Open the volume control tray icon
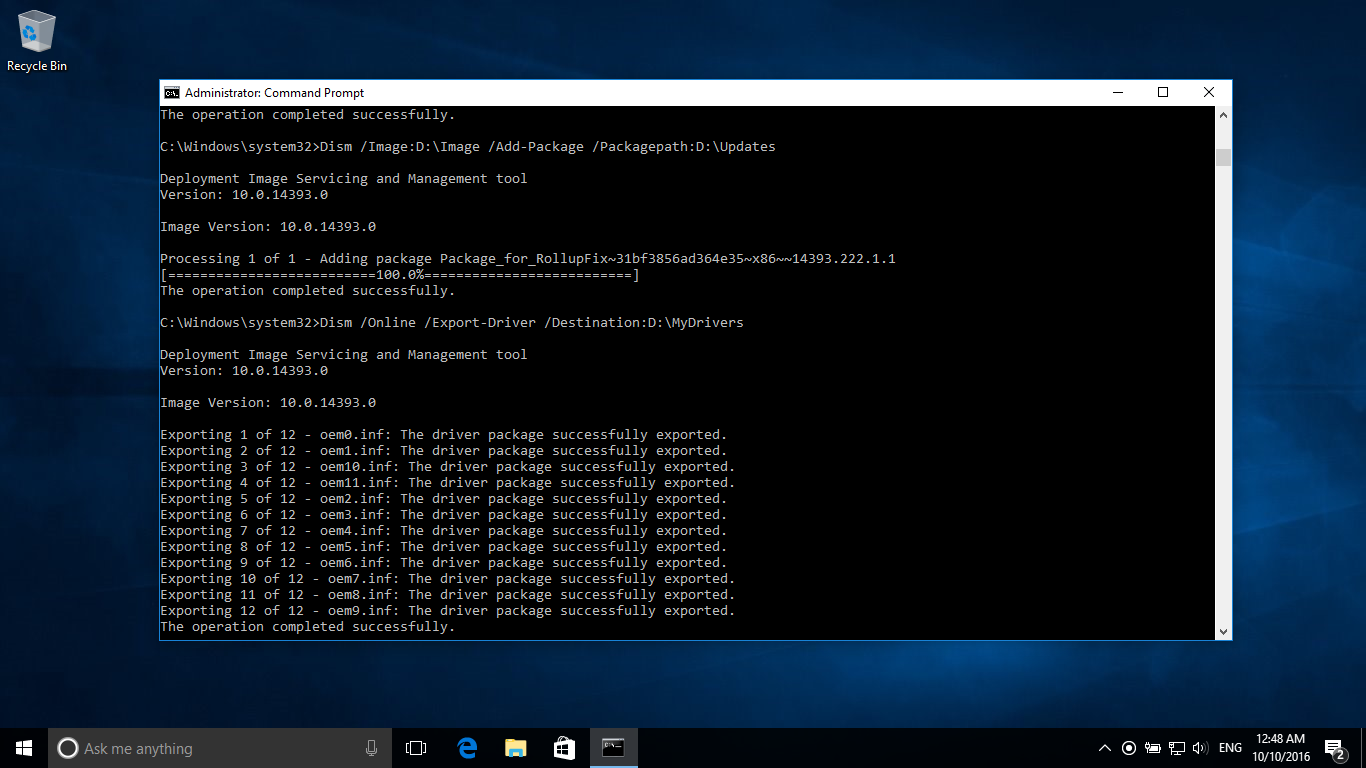The height and width of the screenshot is (768, 1366). point(1201,748)
